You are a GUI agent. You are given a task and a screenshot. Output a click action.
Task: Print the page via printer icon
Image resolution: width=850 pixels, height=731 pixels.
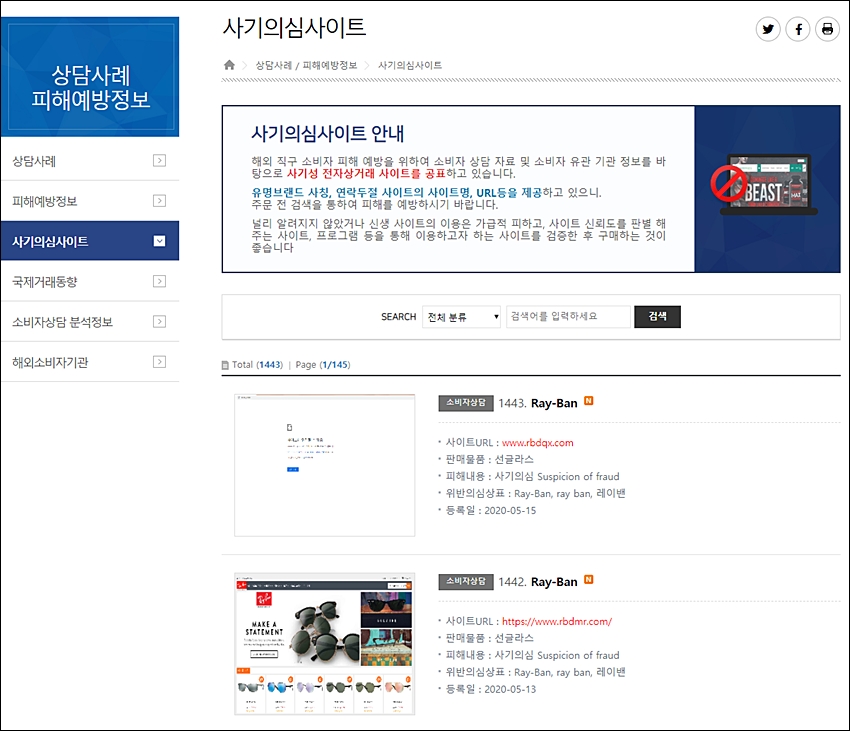tap(827, 29)
